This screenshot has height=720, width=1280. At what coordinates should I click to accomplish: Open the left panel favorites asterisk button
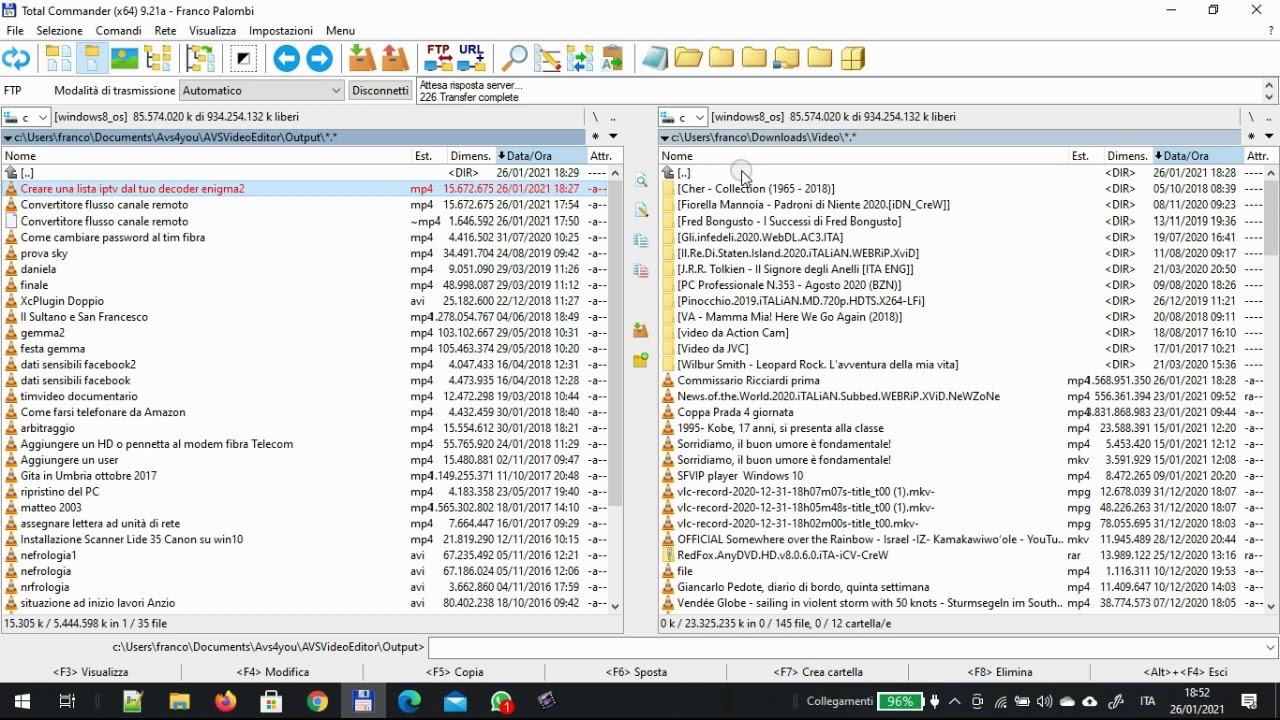tap(595, 137)
